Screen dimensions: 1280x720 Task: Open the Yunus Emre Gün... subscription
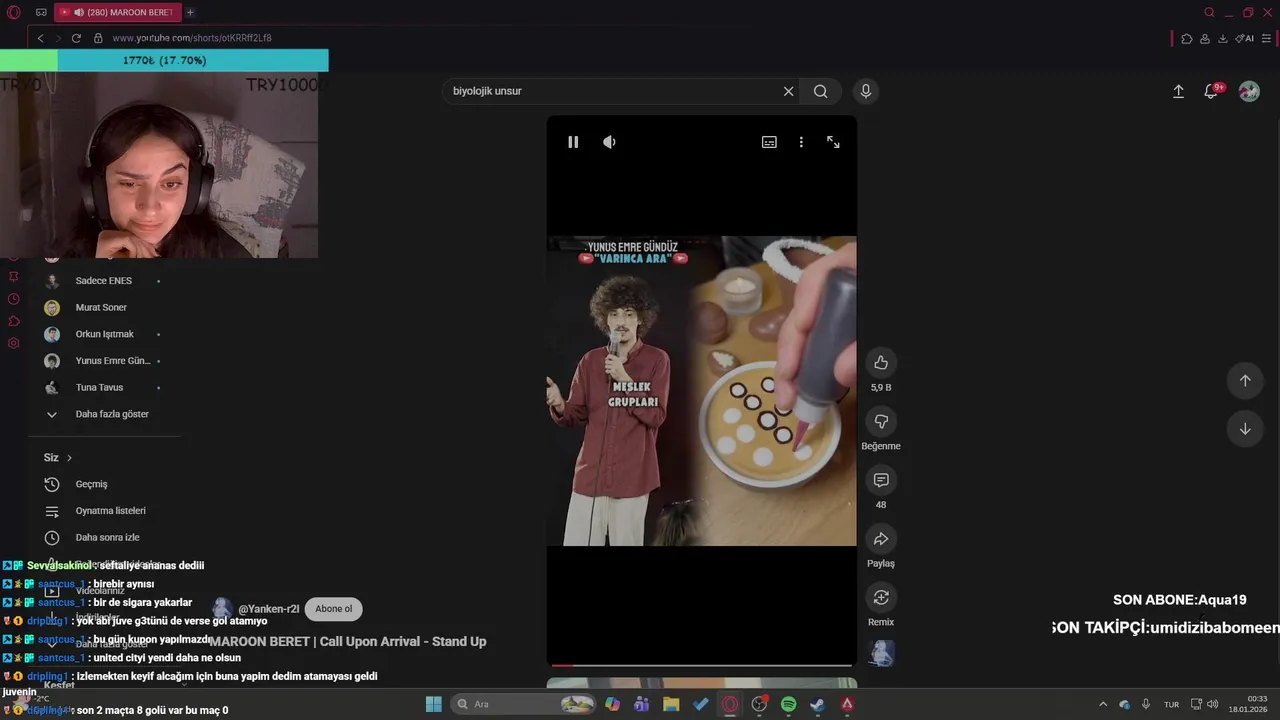(112, 361)
